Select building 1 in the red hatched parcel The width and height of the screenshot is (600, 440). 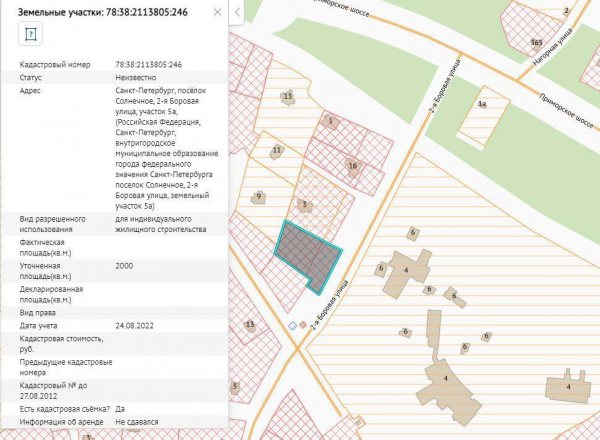[329, 121]
